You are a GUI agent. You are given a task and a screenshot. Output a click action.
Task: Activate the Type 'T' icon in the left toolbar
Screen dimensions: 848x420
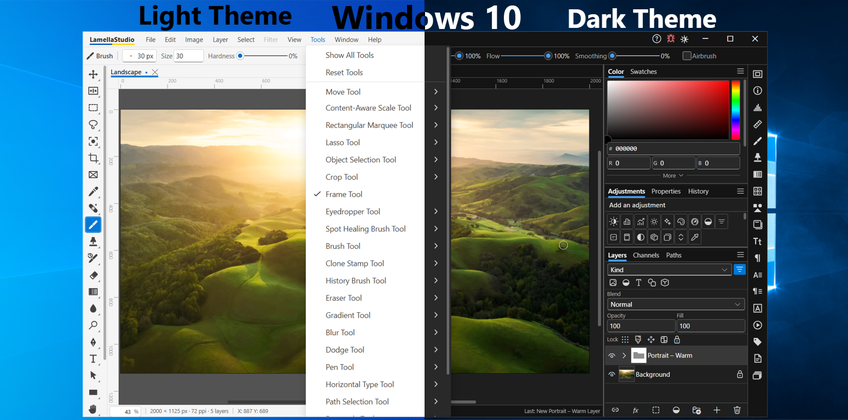pos(93,358)
